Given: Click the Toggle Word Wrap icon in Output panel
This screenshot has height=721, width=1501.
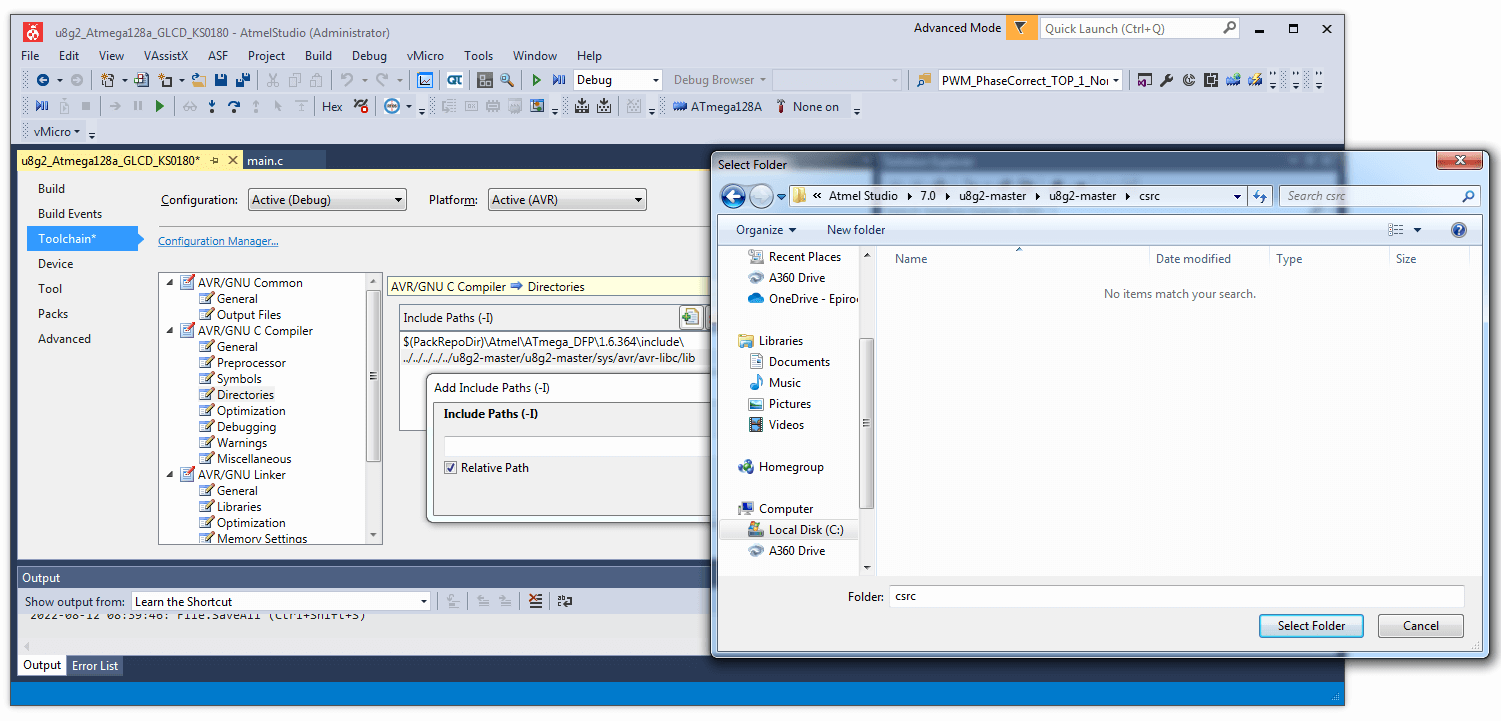Looking at the screenshot, I should [x=565, y=601].
